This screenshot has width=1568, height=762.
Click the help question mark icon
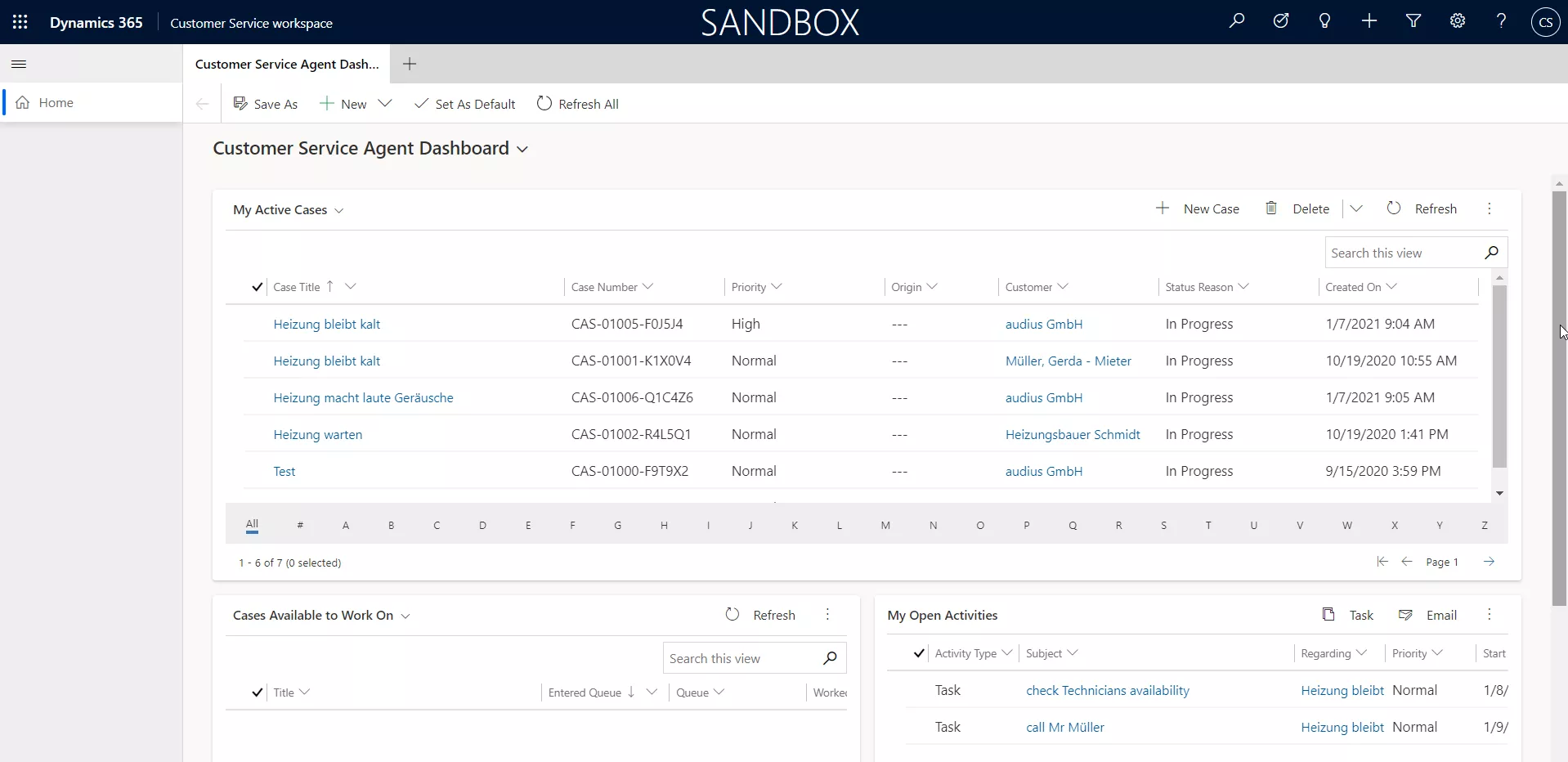pyautogui.click(x=1501, y=21)
